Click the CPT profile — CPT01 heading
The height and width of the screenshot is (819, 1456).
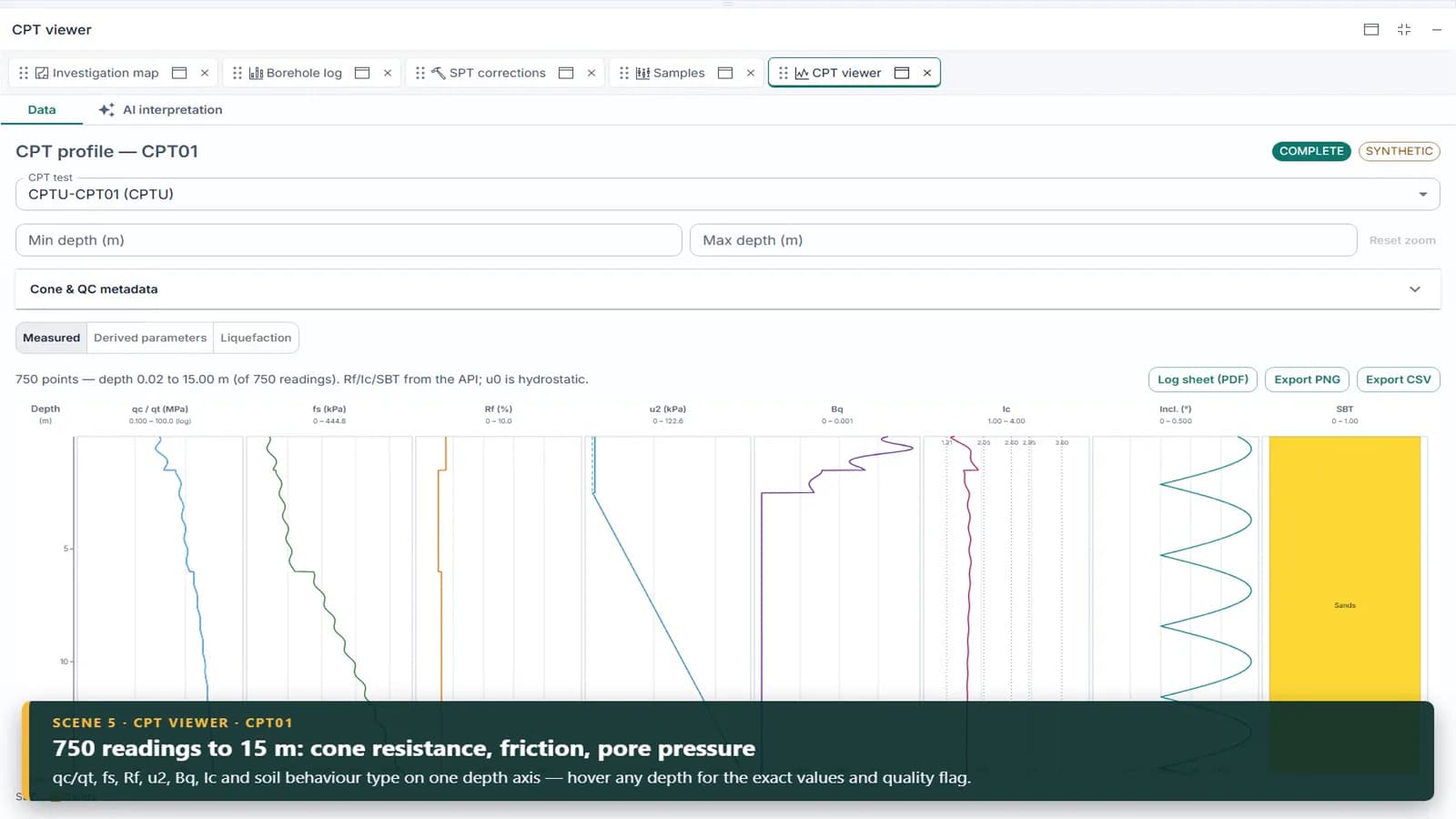[106, 151]
